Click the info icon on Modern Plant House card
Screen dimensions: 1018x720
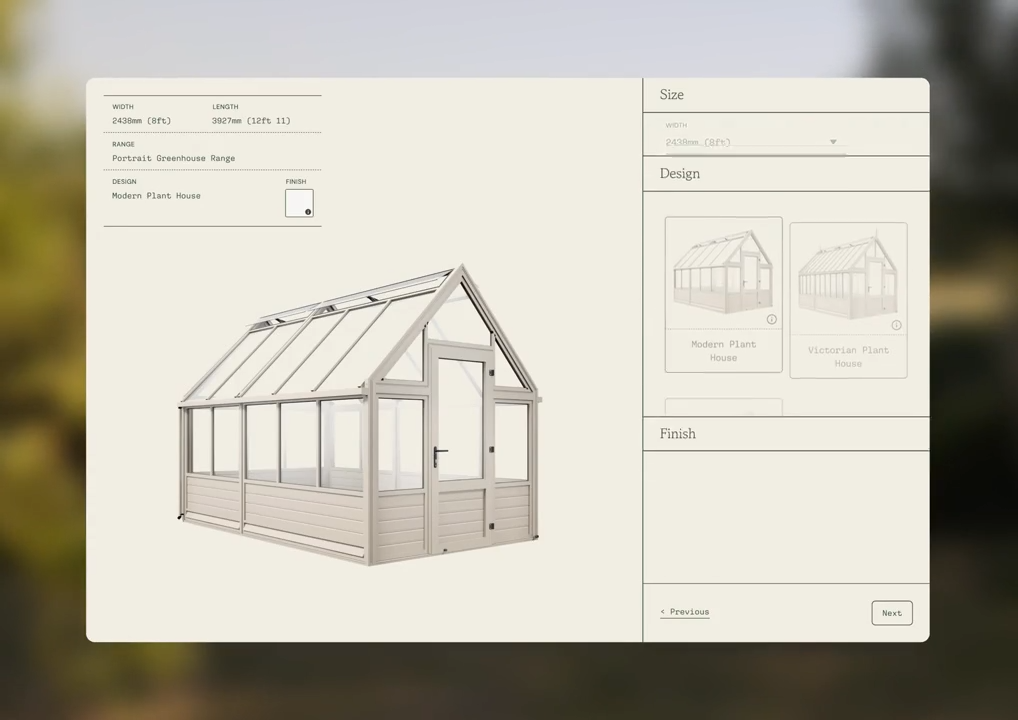771,320
